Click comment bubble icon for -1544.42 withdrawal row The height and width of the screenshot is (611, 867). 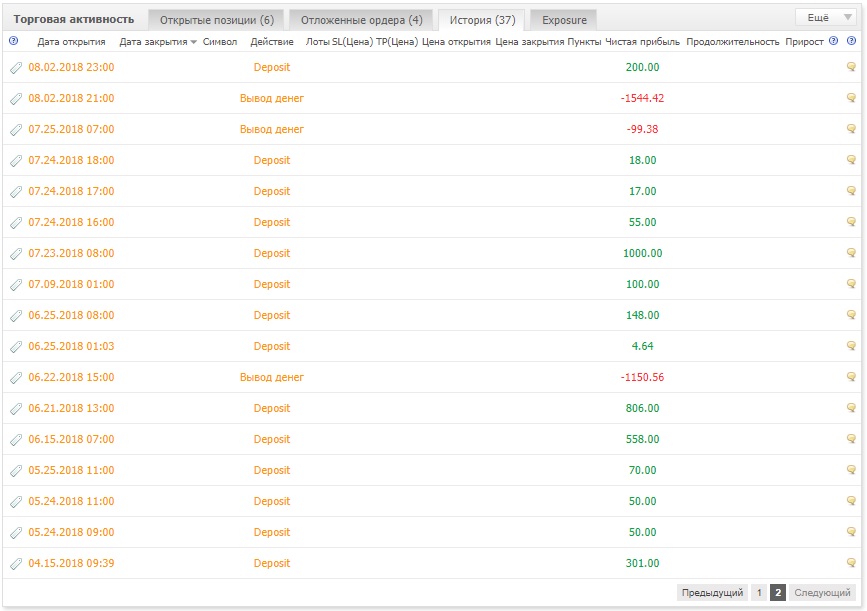[x=851, y=98]
